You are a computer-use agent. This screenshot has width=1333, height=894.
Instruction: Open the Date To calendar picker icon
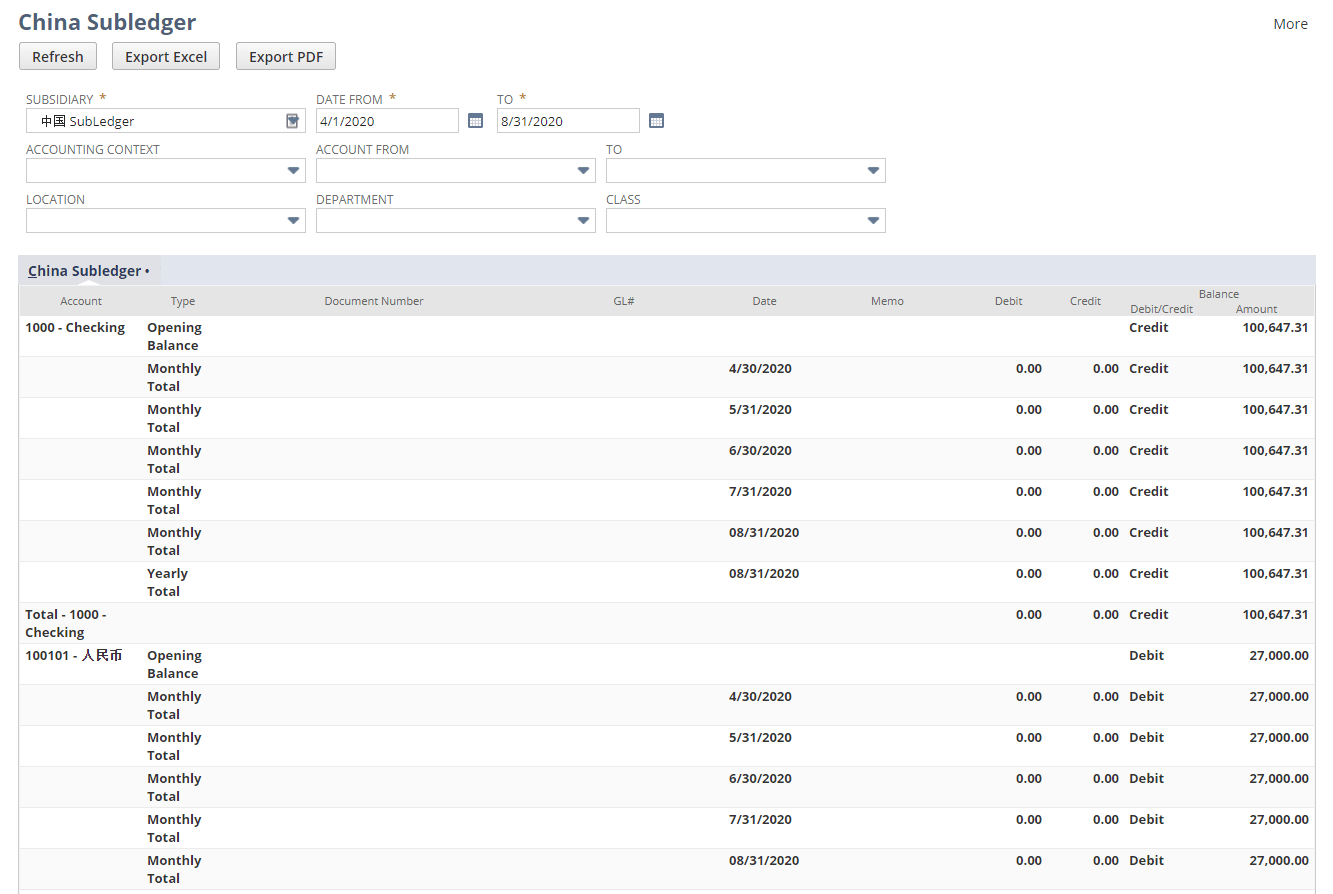656,121
